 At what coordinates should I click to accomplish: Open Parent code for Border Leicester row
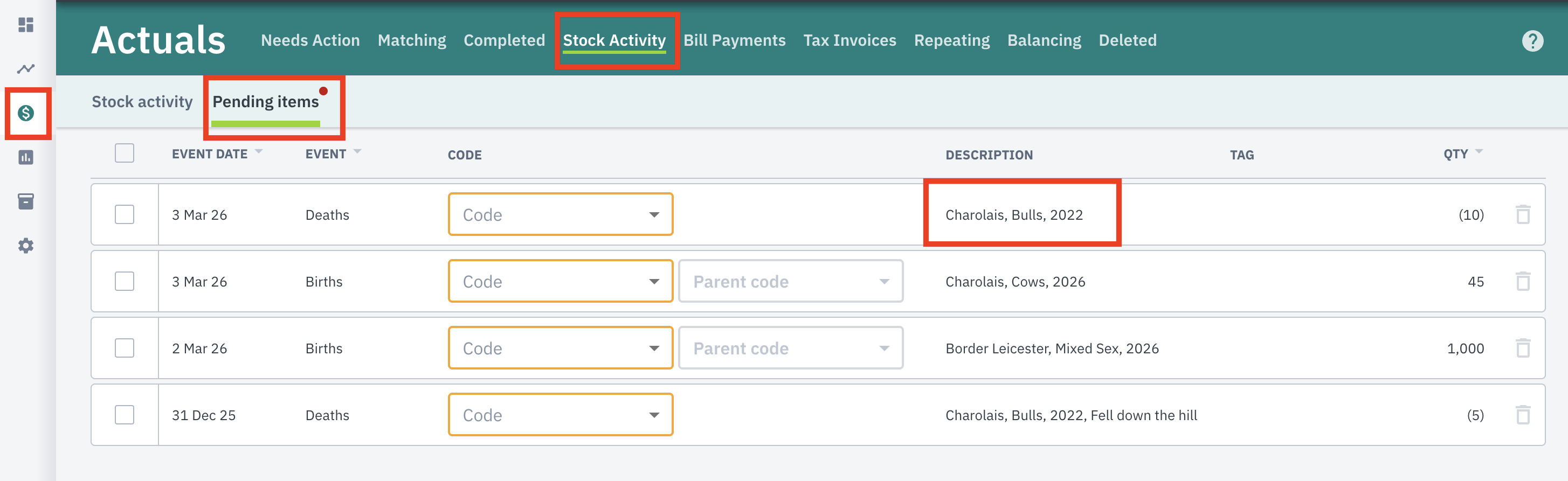[x=790, y=348]
